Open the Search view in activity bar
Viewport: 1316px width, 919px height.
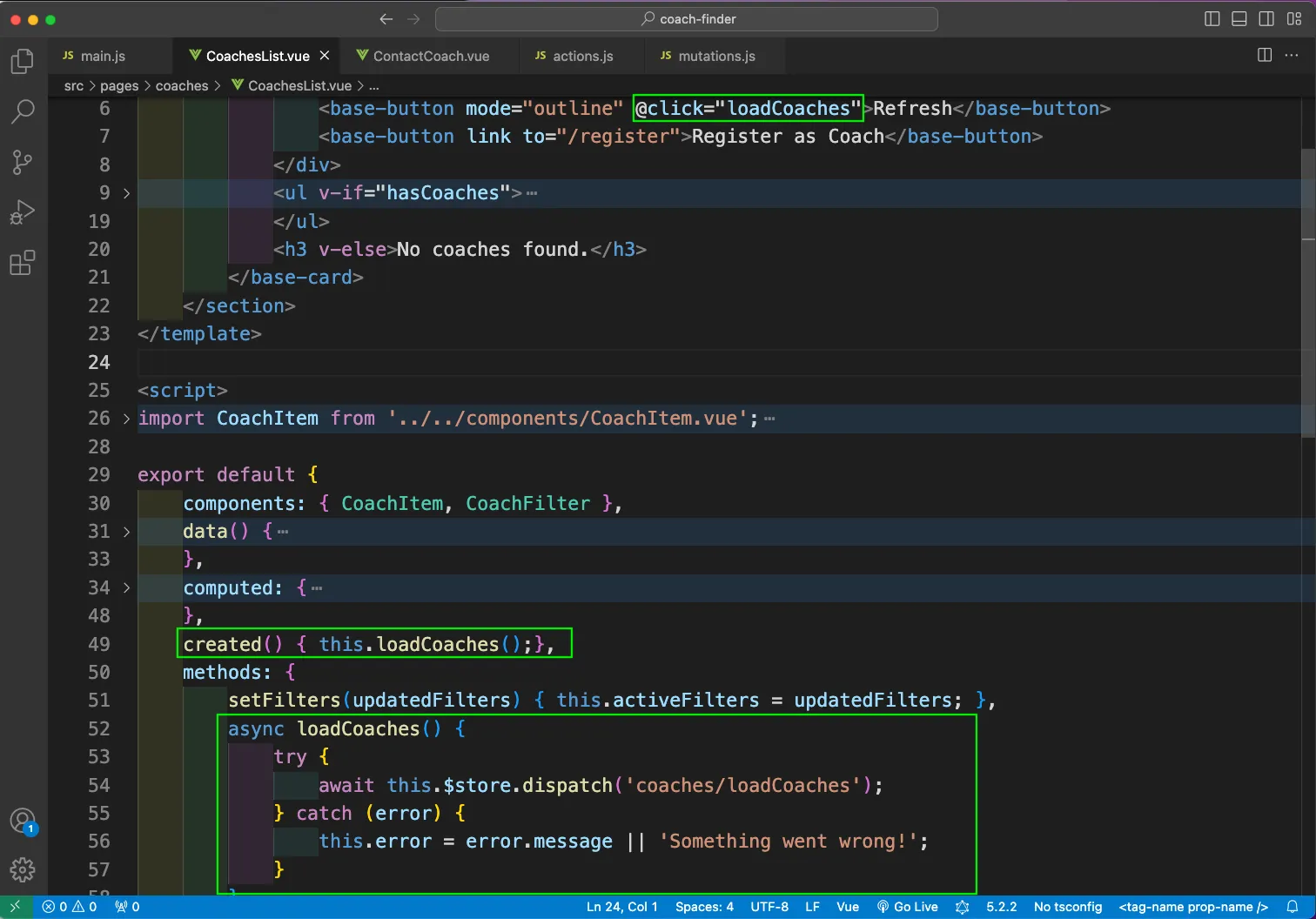pos(23,111)
